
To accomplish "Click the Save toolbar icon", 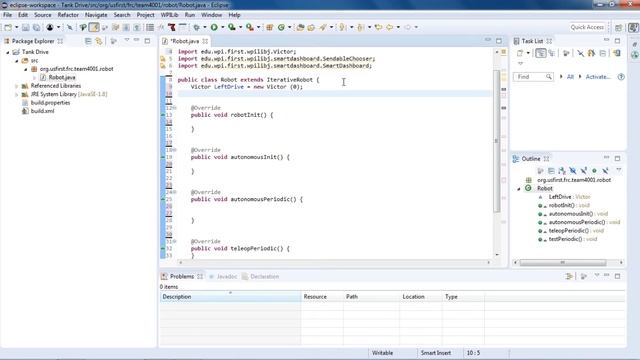I will (x=26, y=27).
